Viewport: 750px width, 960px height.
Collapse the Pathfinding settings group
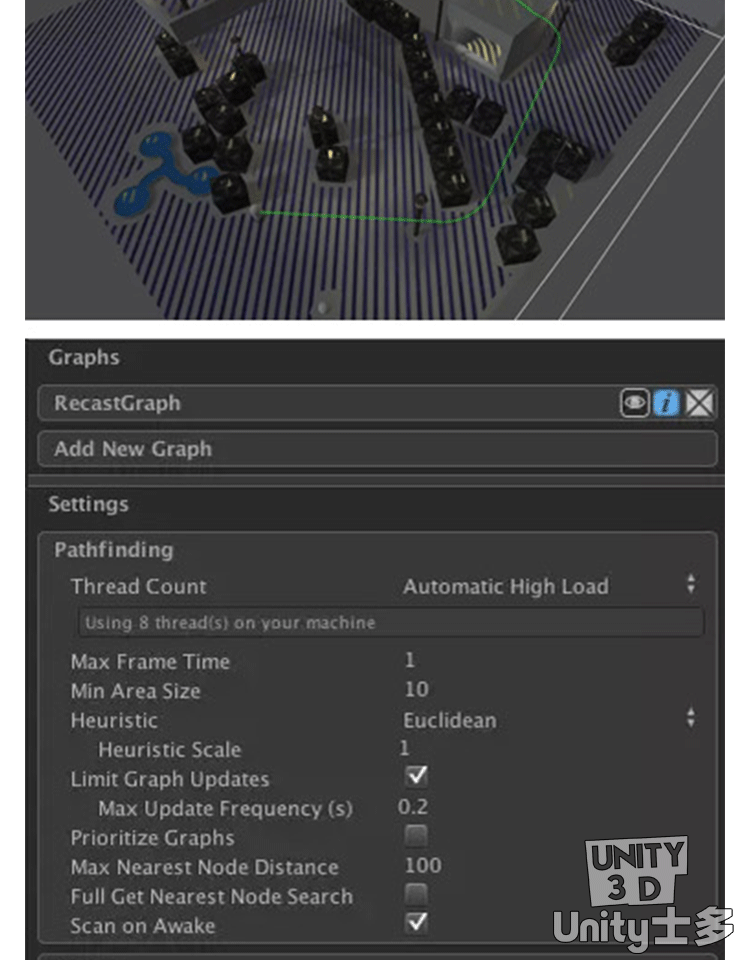click(113, 549)
